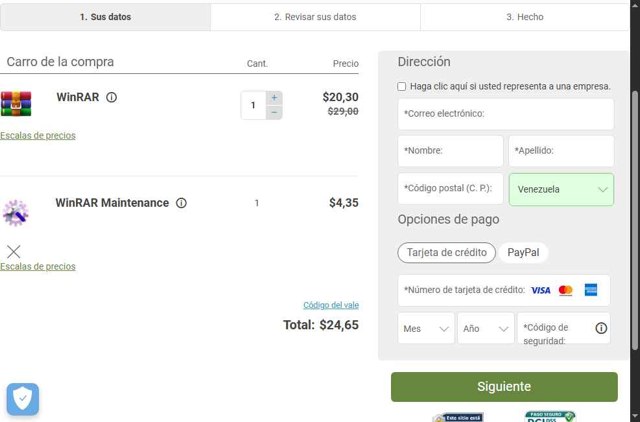Expand the Mes expiry month dropdown
This screenshot has width=640, height=422.
(427, 328)
